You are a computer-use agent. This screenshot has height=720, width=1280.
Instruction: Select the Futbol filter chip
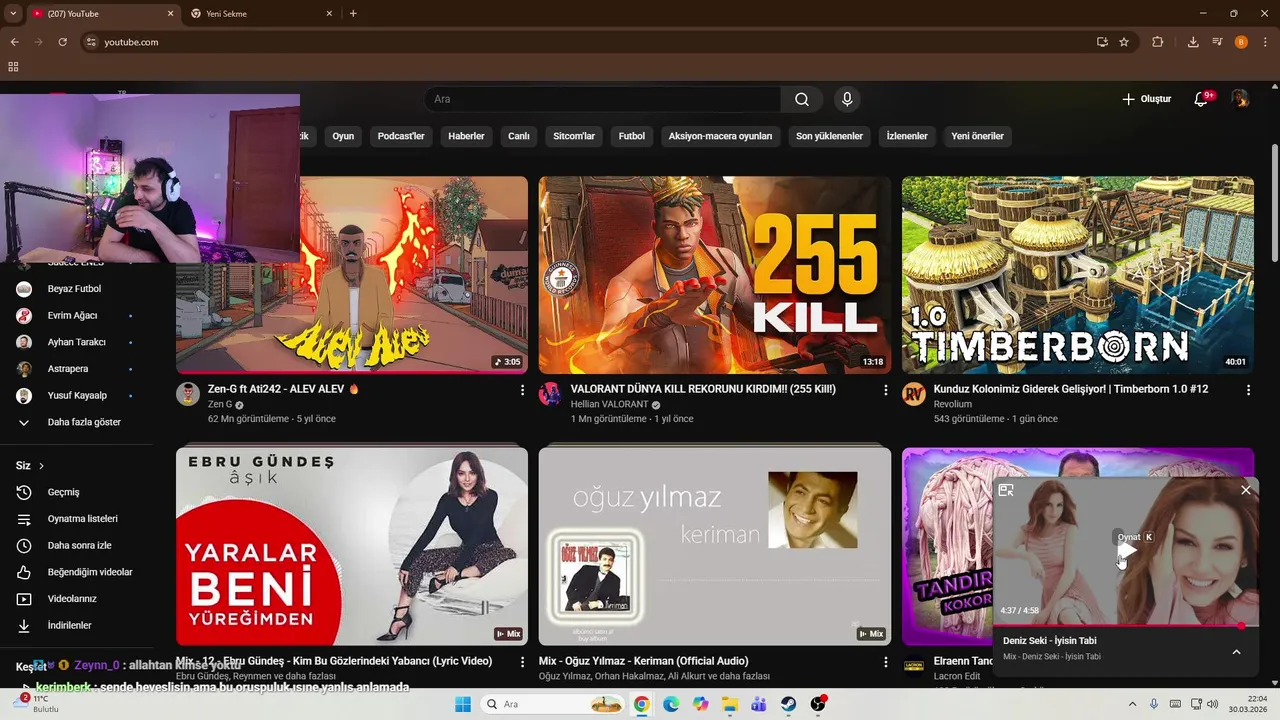[632, 136]
